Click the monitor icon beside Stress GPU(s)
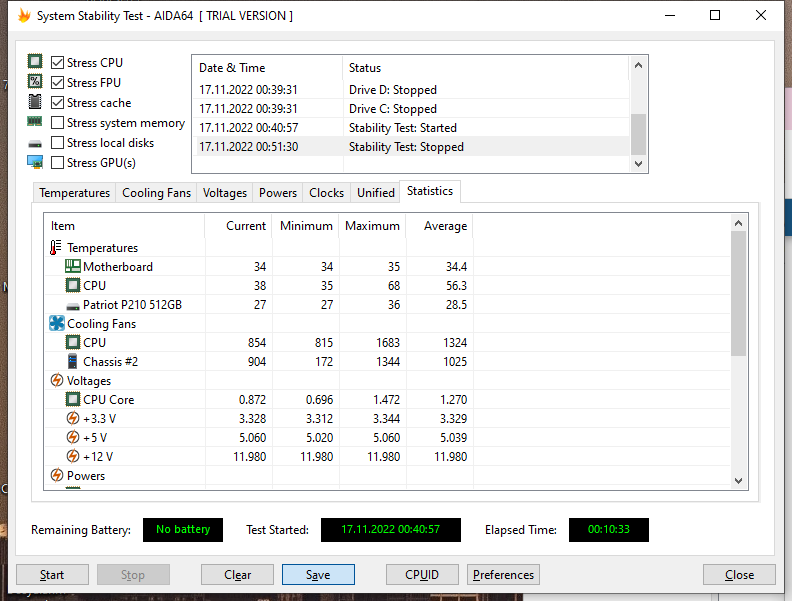The image size is (792, 601). click(35, 162)
